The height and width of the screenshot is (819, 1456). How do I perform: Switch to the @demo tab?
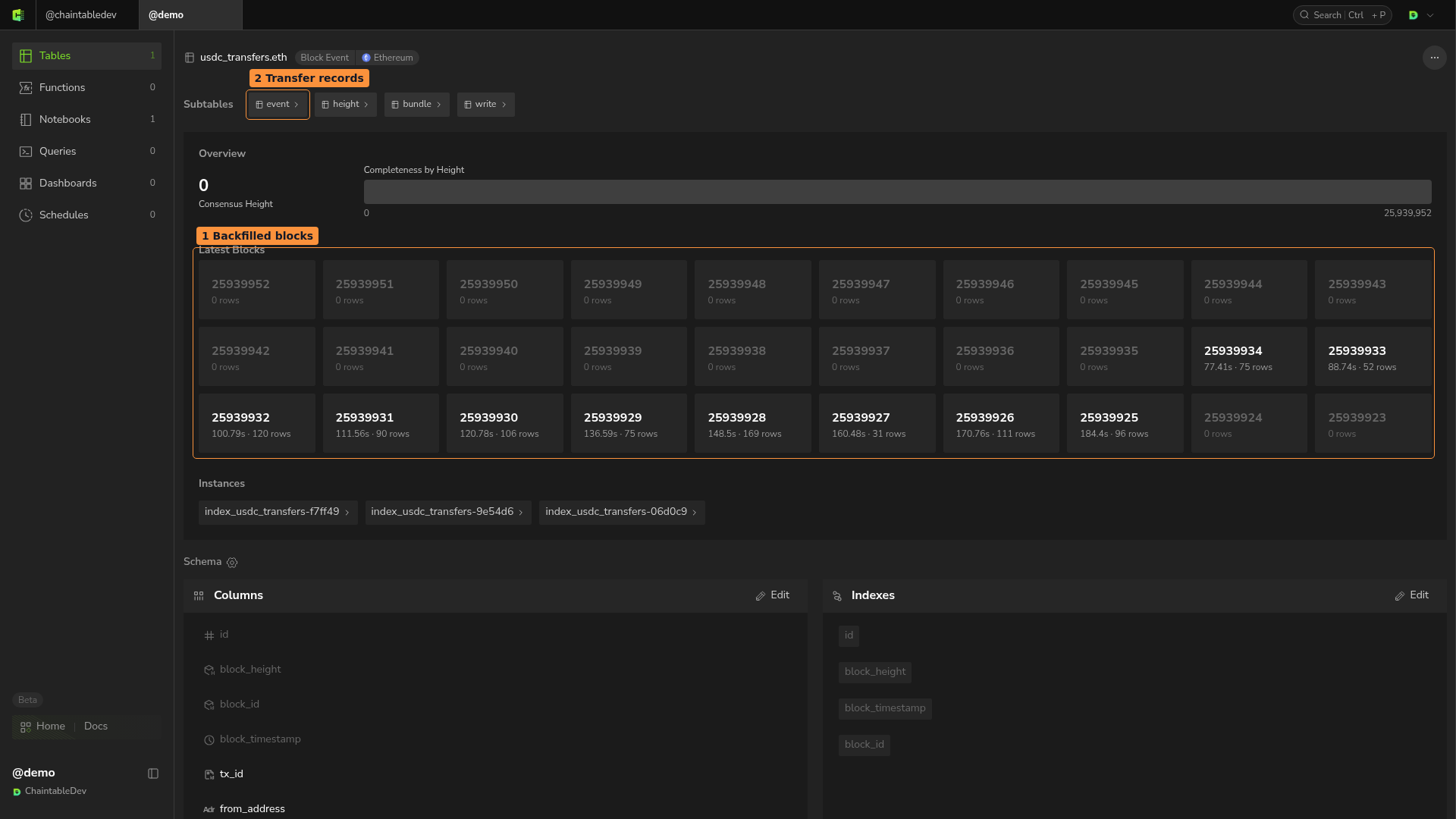[190, 15]
